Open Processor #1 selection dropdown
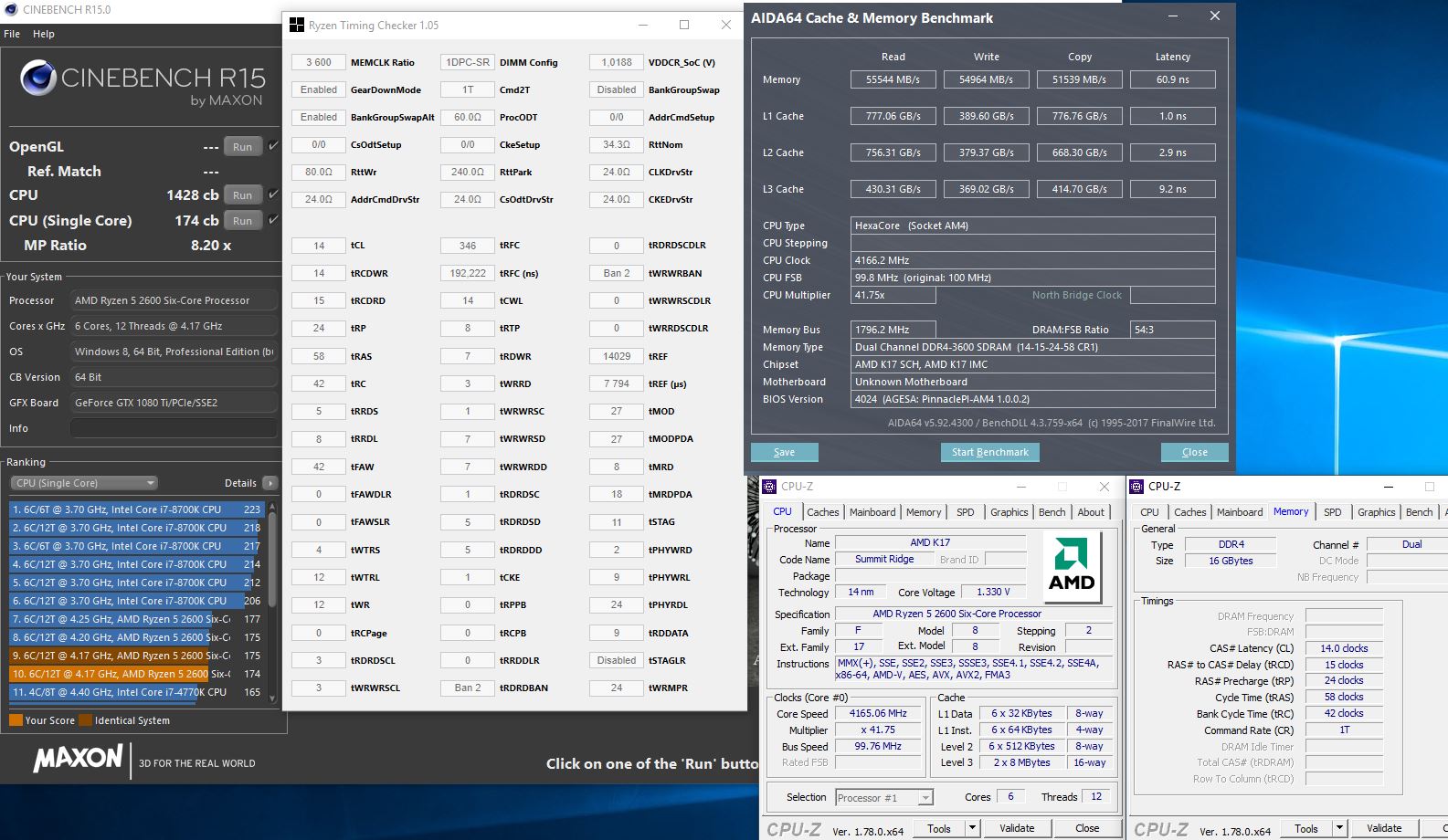Viewport: 1448px width, 840px height. point(884,797)
